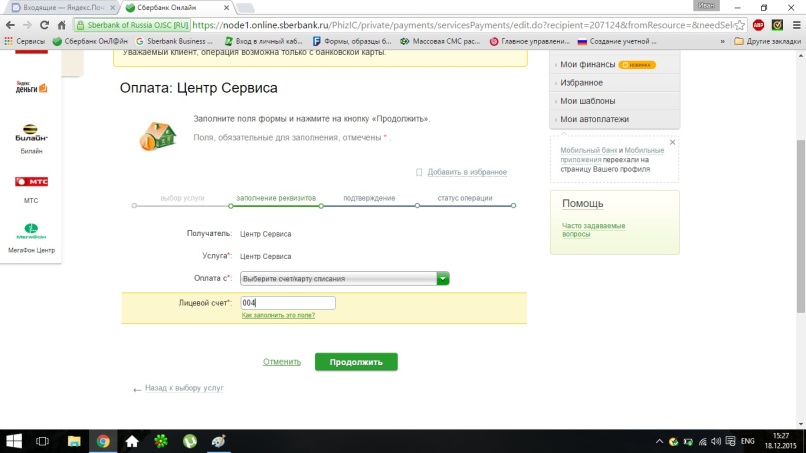Viewport: 806px width, 453px height.
Task: Open Windows Start menu
Action: tap(14, 441)
